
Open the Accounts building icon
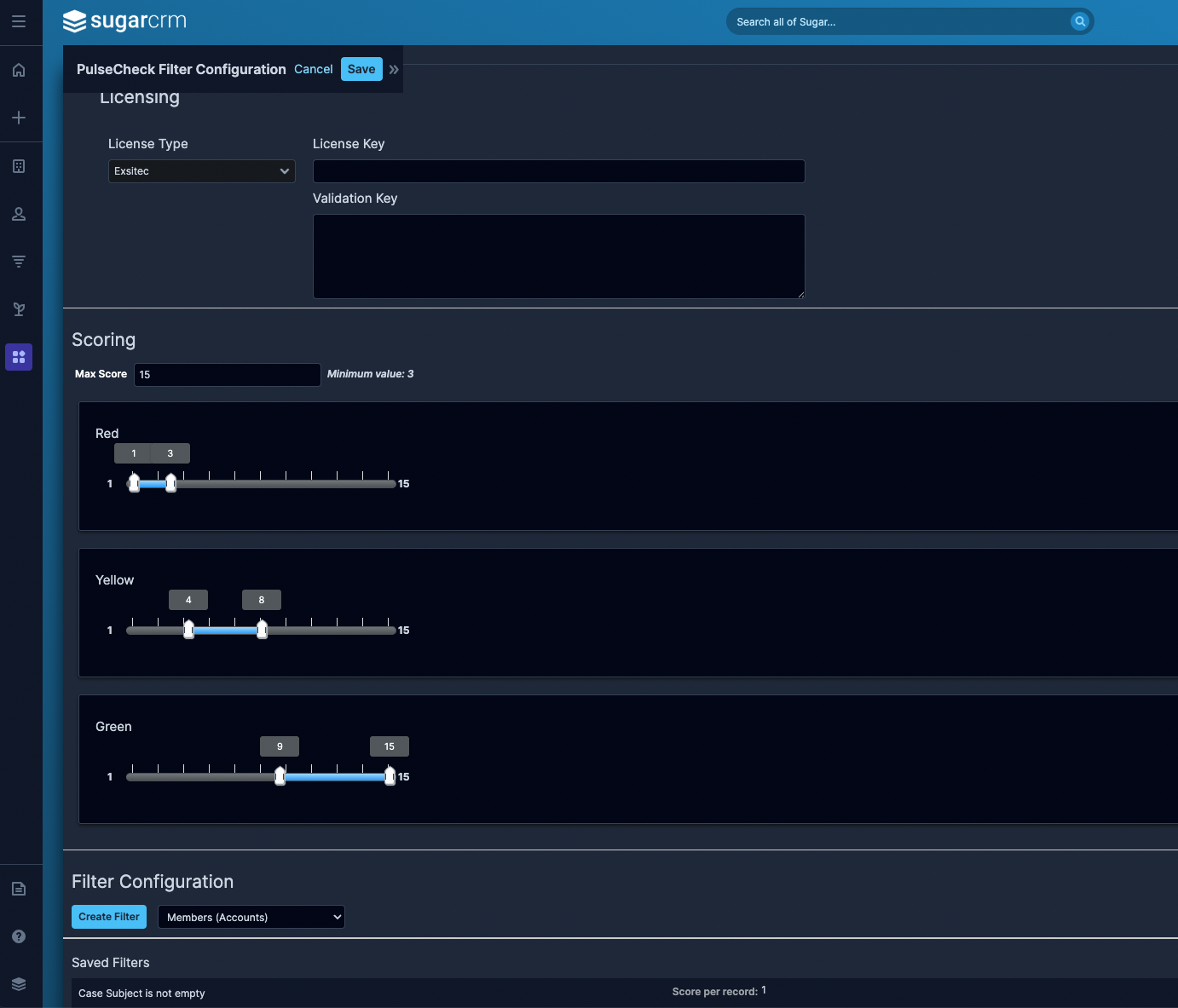(x=19, y=166)
